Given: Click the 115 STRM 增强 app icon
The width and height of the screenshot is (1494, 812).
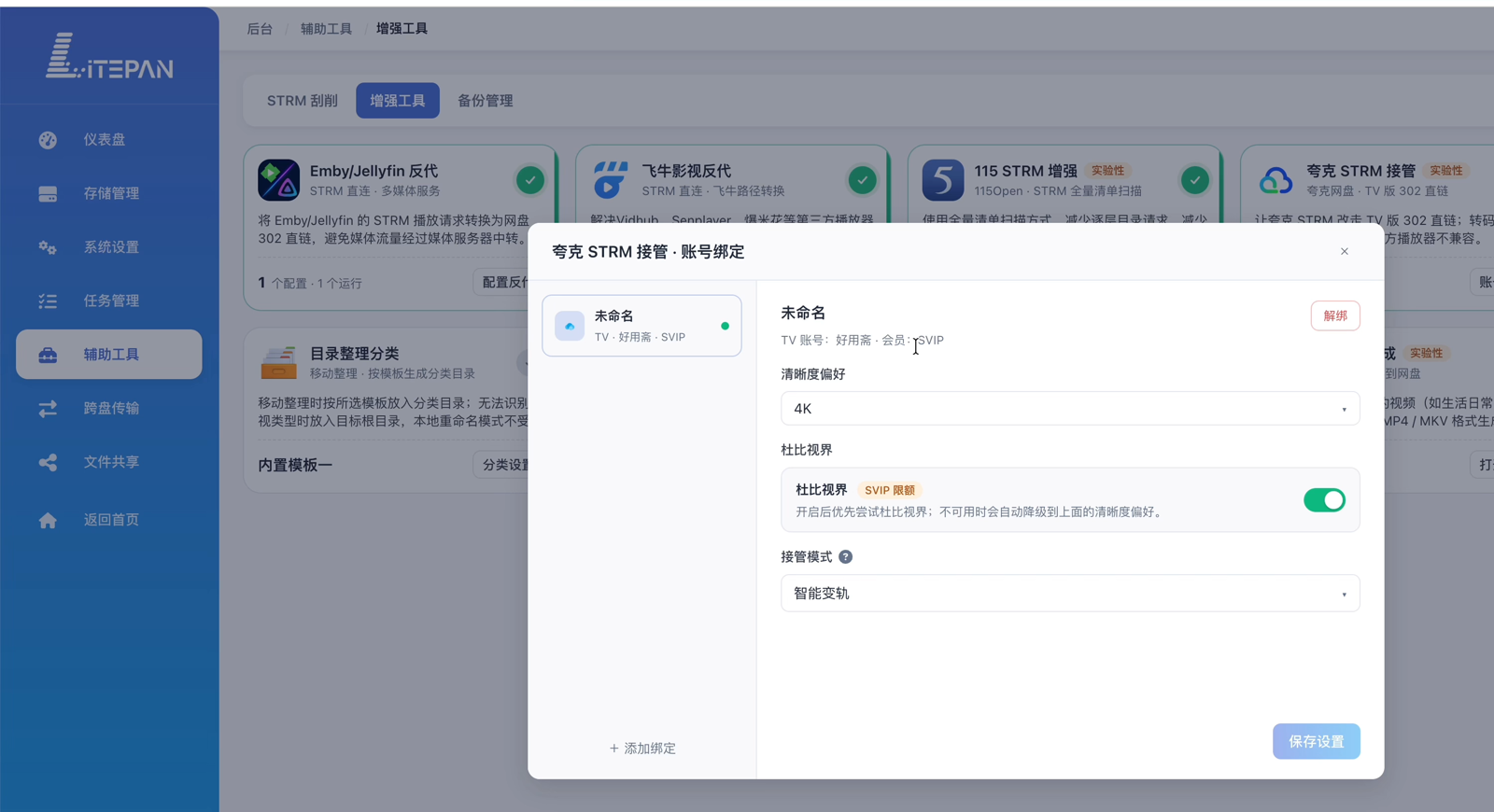Looking at the screenshot, I should pyautogui.click(x=943, y=180).
